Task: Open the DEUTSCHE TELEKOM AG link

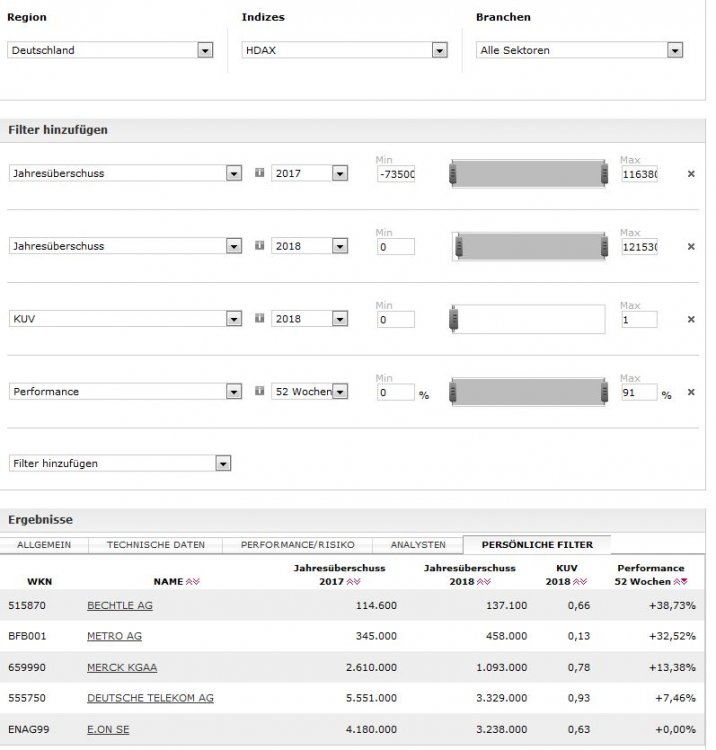Action: [150, 698]
